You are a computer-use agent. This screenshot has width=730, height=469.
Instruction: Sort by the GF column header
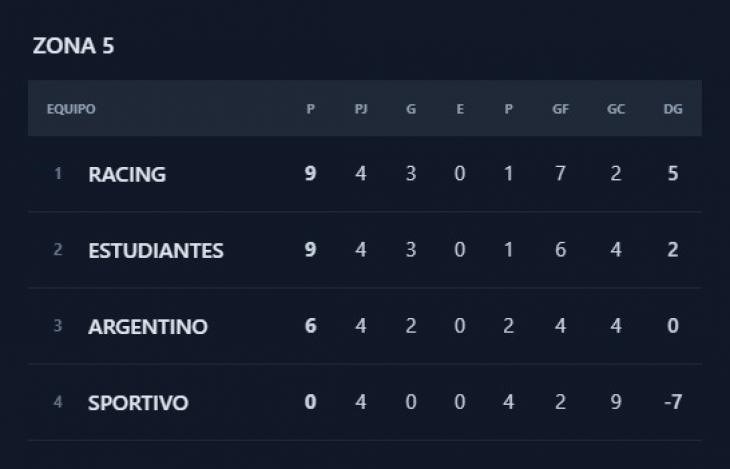(560, 109)
